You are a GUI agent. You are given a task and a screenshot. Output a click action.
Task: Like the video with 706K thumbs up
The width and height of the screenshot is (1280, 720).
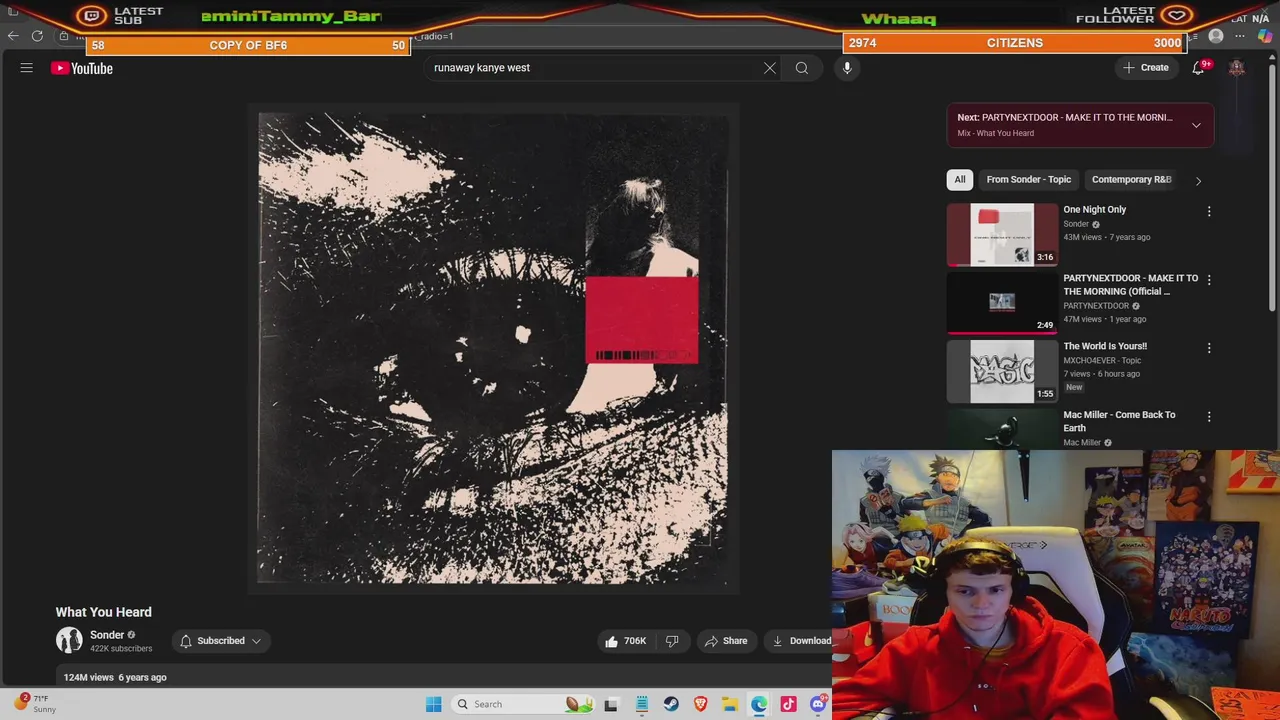pos(624,641)
